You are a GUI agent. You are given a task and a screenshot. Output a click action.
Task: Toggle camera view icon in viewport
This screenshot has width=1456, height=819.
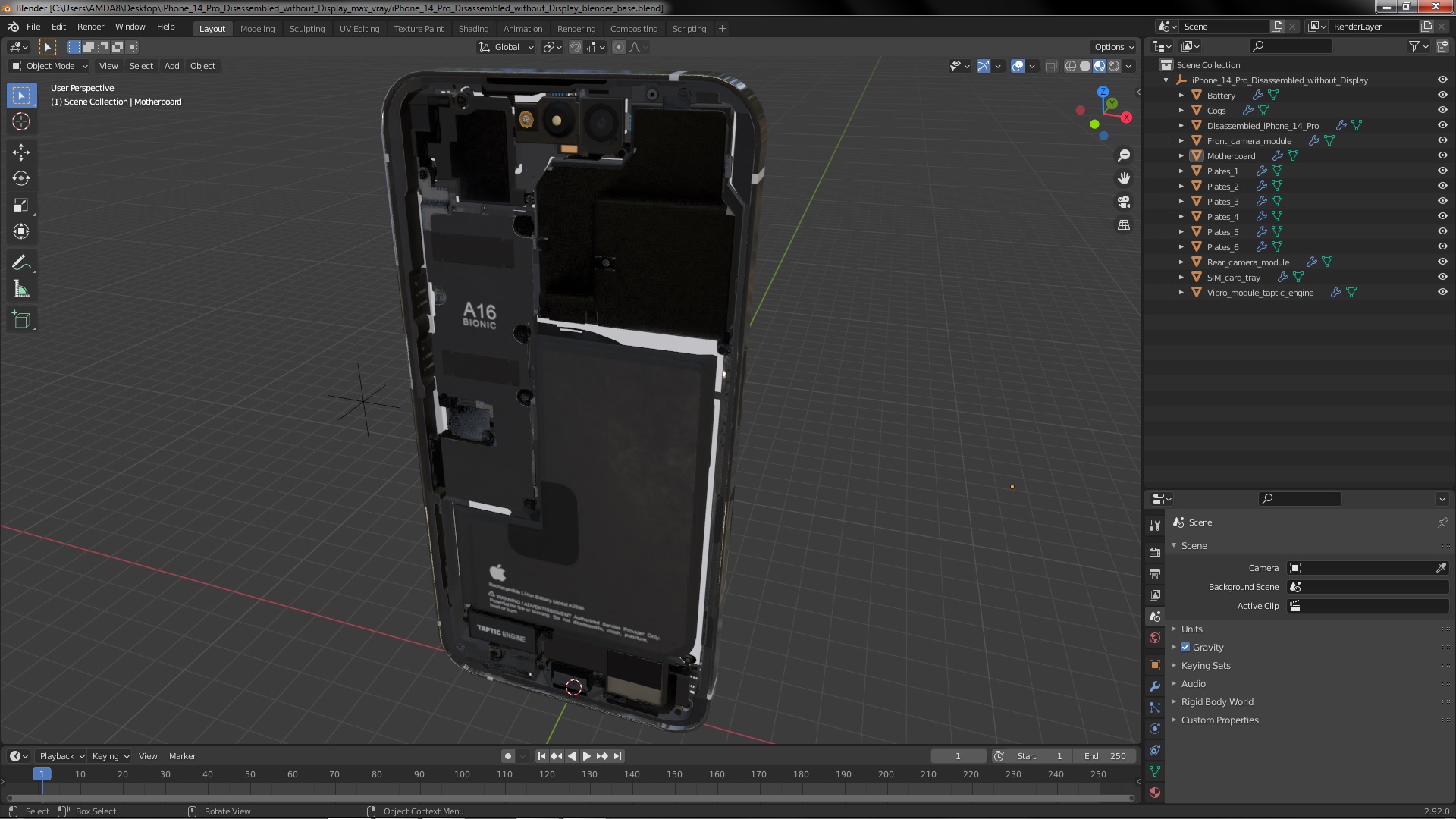pos(1124,202)
